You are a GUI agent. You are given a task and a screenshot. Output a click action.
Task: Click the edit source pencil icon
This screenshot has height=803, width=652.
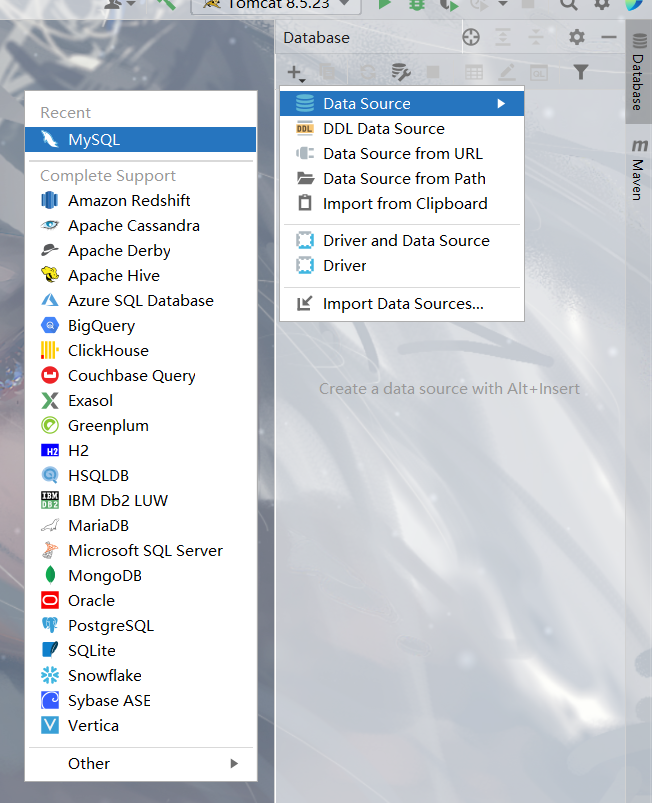coord(507,72)
